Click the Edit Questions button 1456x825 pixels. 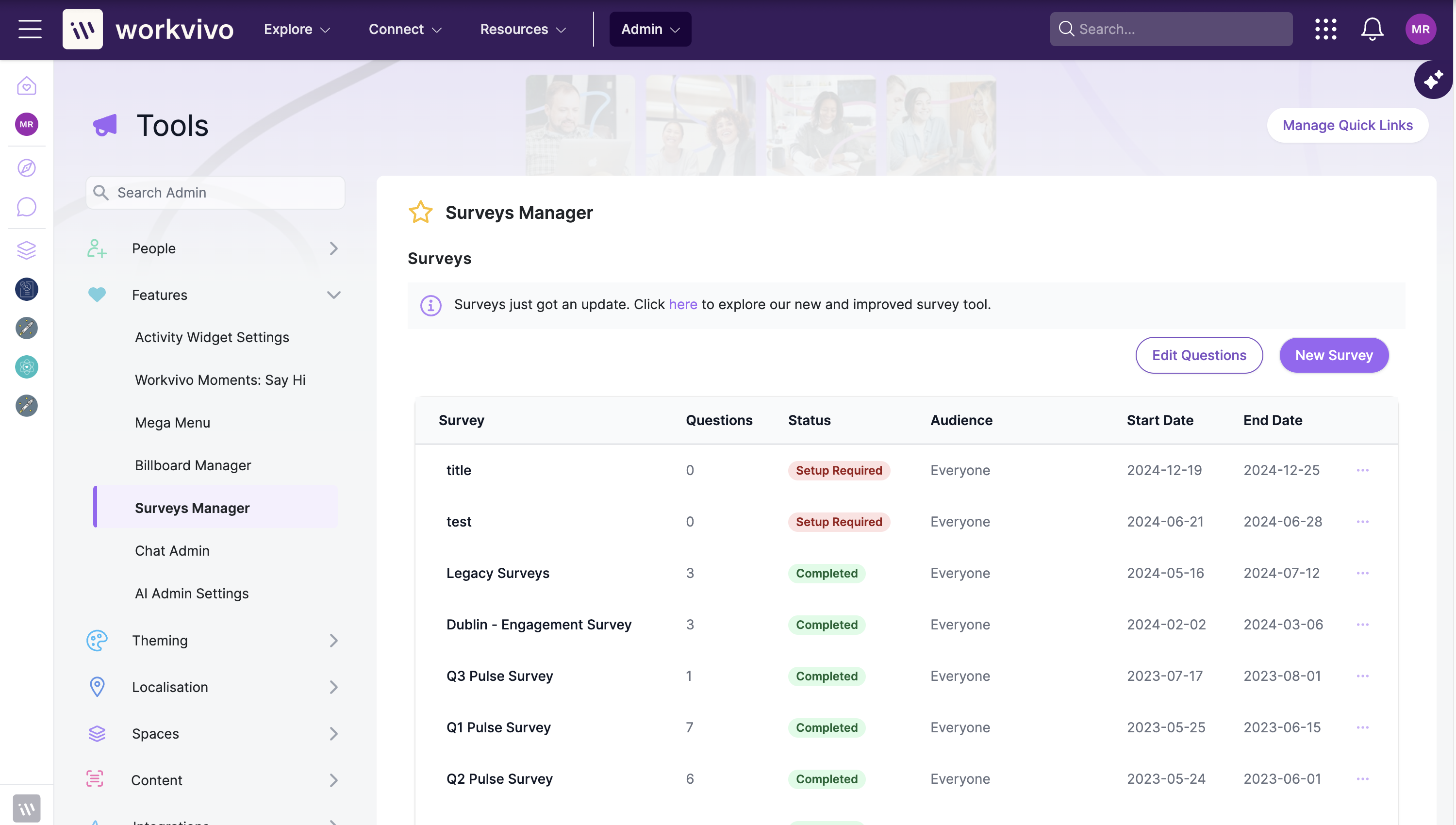point(1199,355)
